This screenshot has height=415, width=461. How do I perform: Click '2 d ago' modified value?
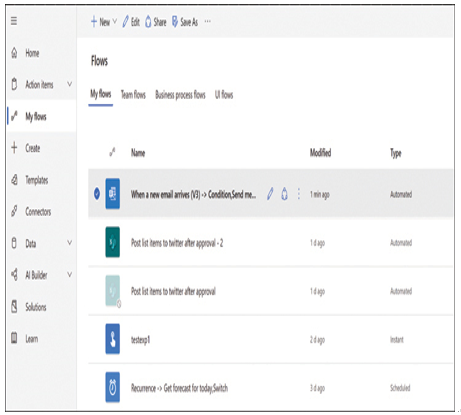pyautogui.click(x=317, y=340)
